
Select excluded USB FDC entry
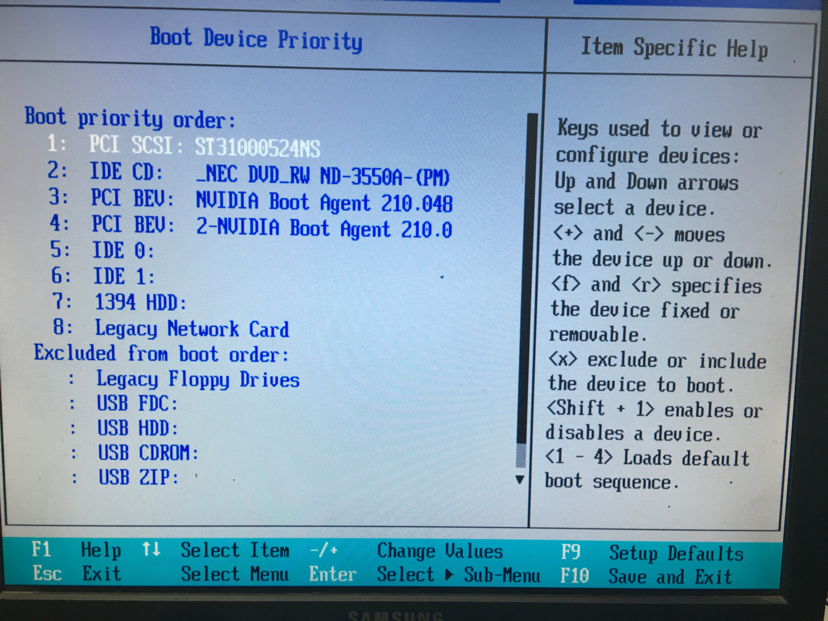click(x=124, y=403)
